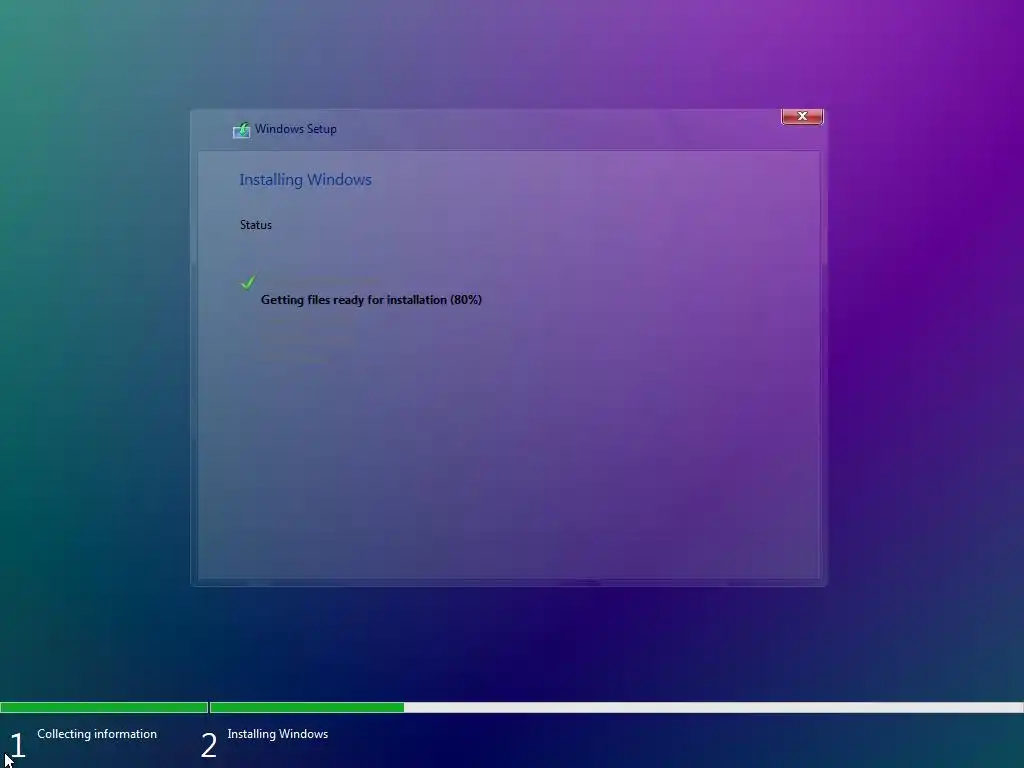The image size is (1024, 768).
Task: Click the bottom 'Installing Windows' step 2 label
Action: [x=278, y=734]
